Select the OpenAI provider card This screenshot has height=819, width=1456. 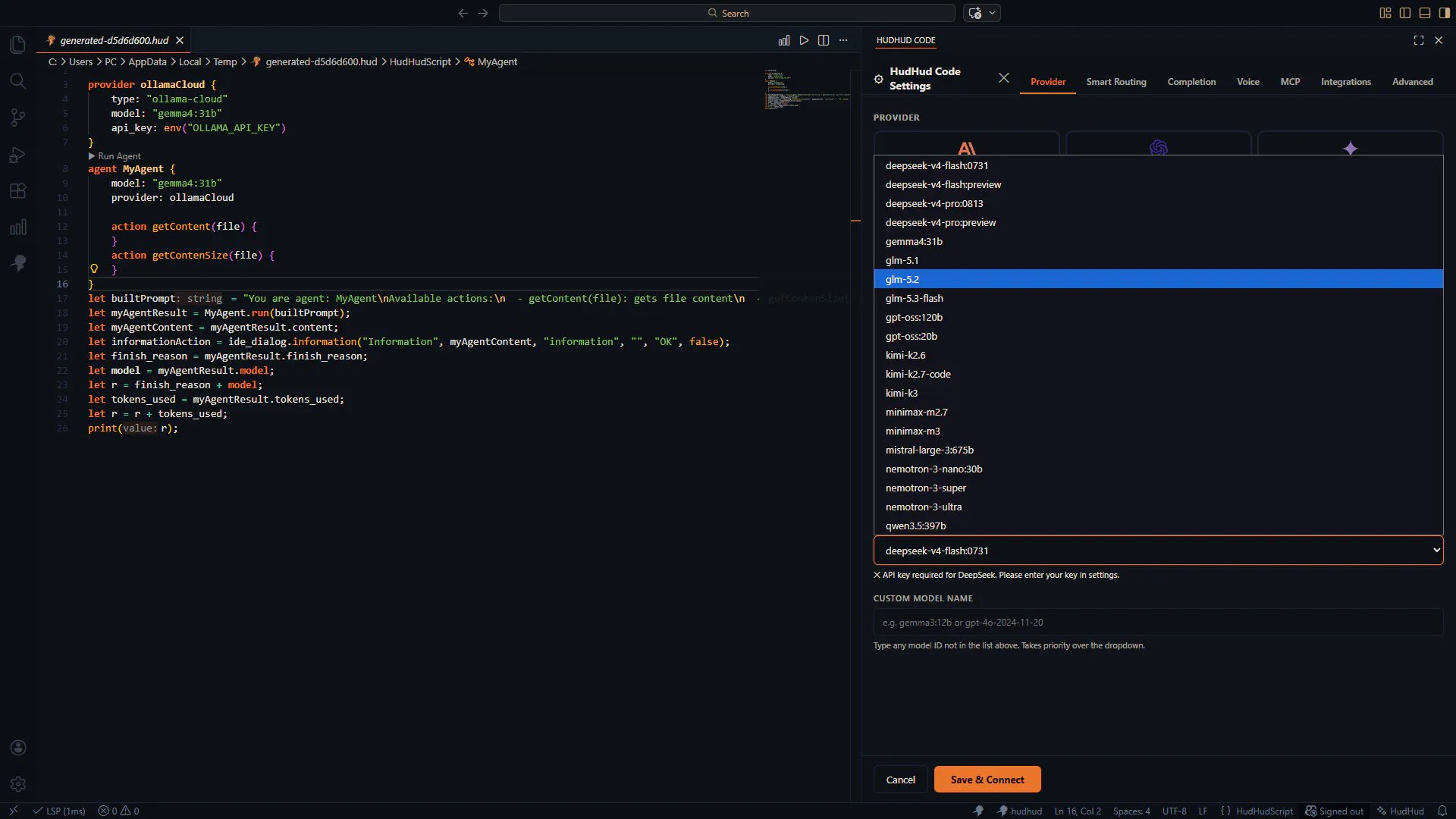1159,144
